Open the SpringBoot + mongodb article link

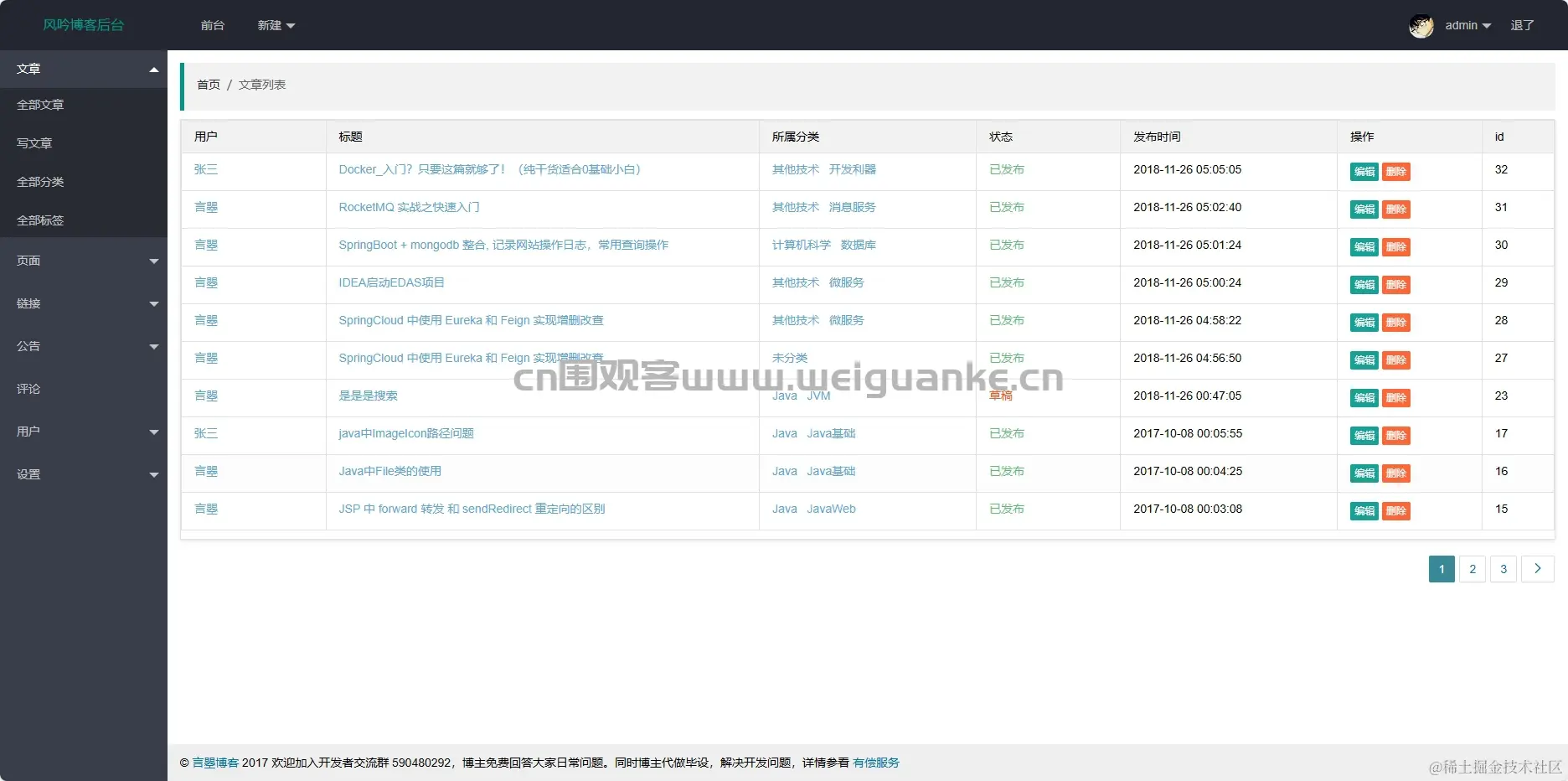tap(503, 245)
